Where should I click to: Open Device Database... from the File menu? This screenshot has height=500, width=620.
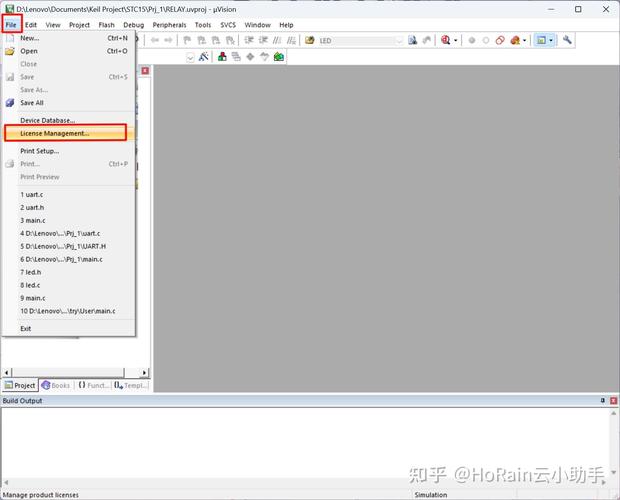[69, 120]
